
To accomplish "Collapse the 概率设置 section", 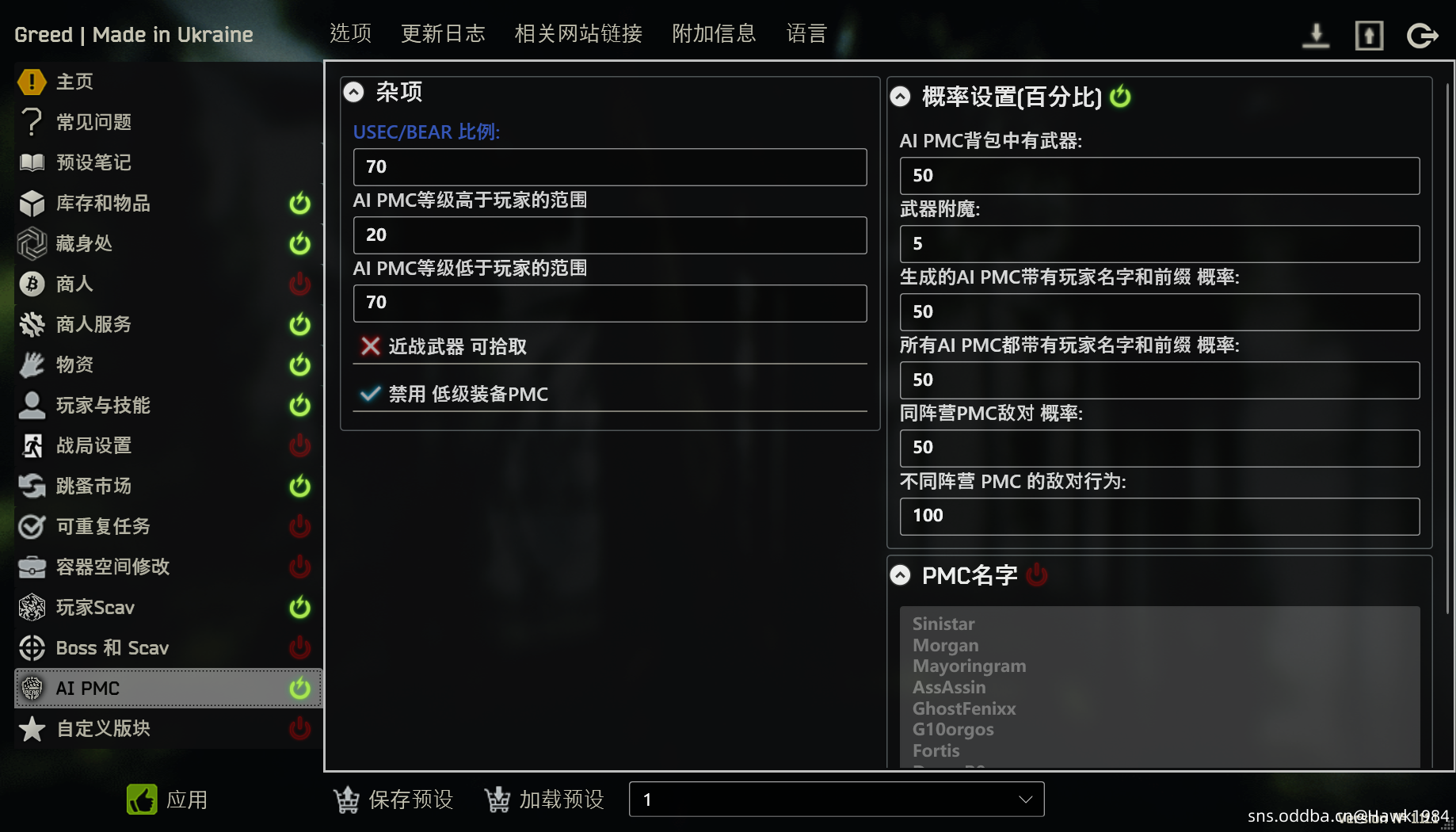I will tap(900, 97).
